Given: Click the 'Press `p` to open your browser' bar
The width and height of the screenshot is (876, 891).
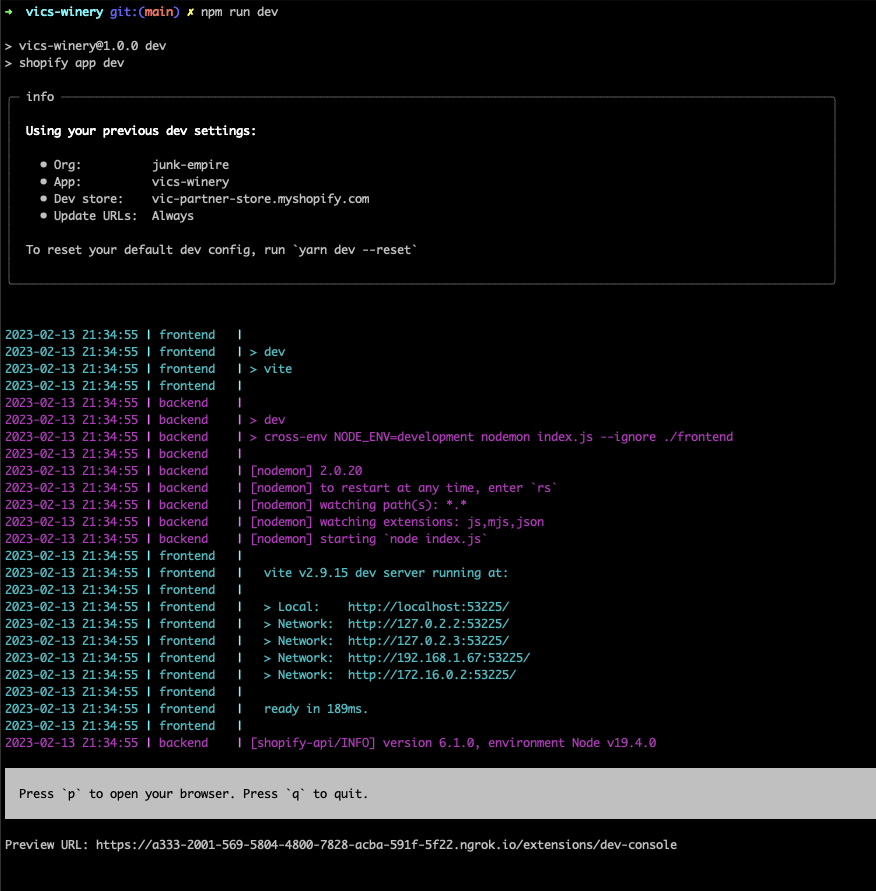Looking at the screenshot, I should [440, 794].
